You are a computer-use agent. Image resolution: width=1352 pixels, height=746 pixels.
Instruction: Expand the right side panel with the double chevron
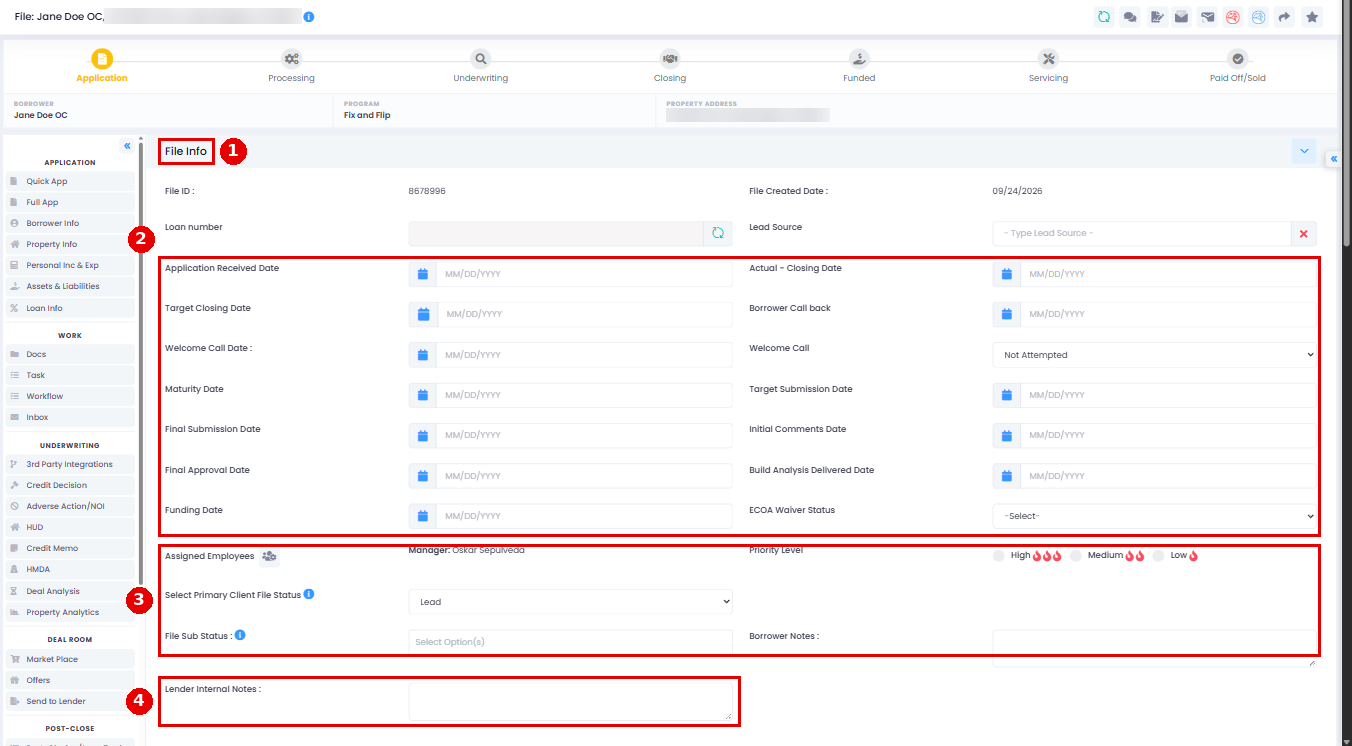tap(1334, 159)
